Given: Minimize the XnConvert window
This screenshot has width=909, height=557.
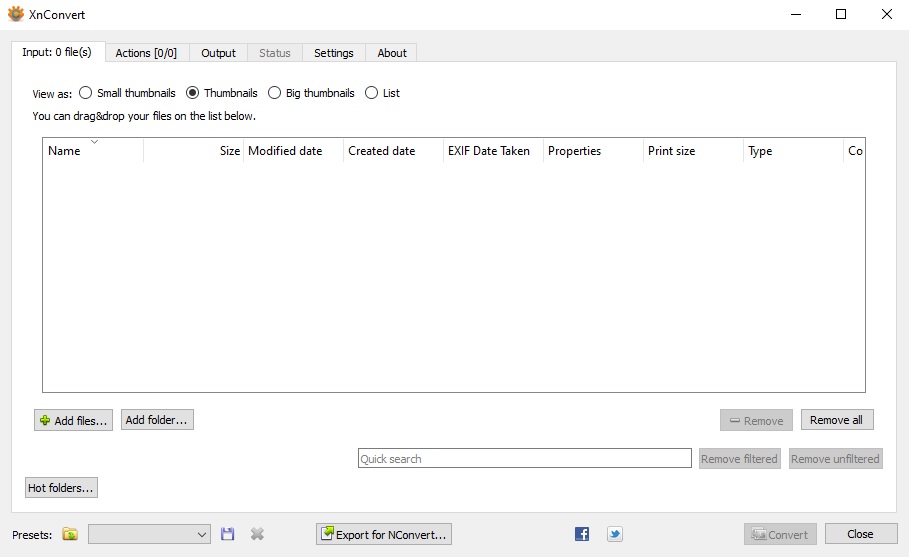Looking at the screenshot, I should (x=796, y=14).
